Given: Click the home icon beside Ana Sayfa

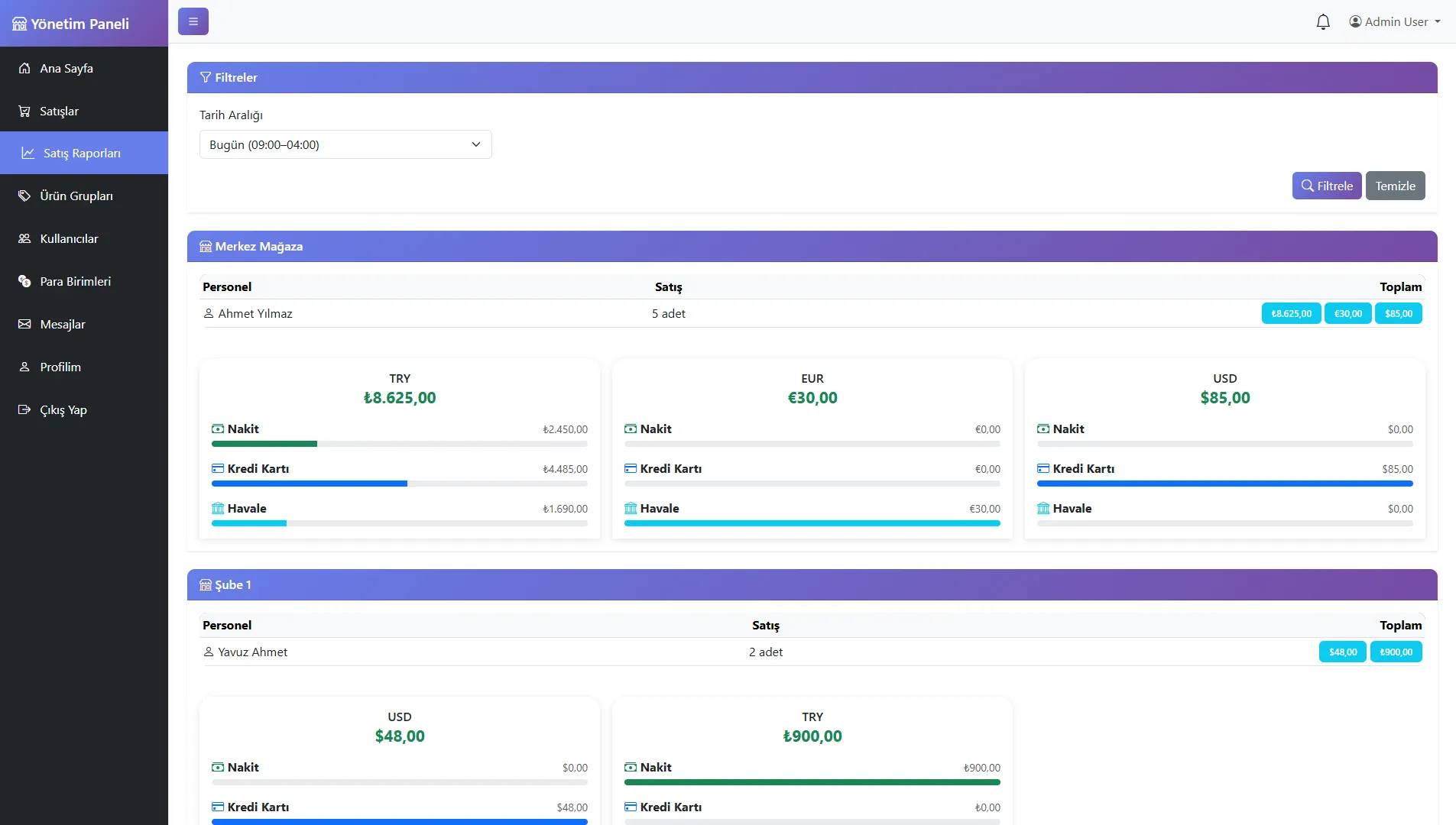Looking at the screenshot, I should pos(24,68).
